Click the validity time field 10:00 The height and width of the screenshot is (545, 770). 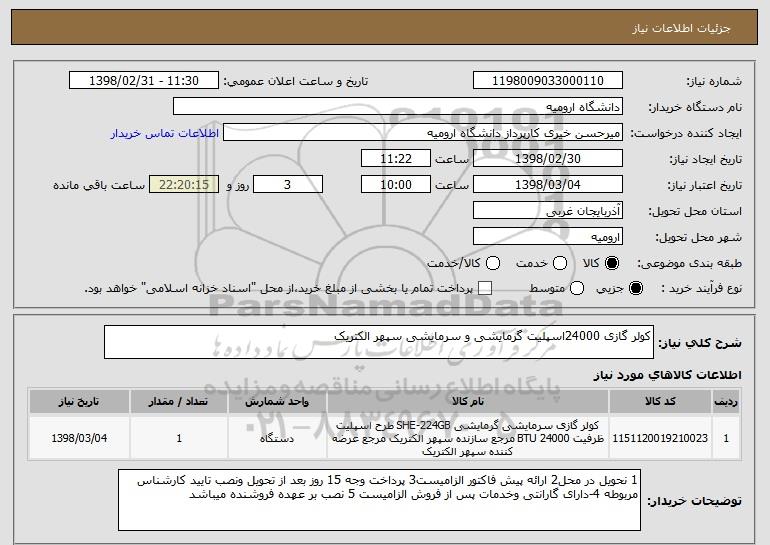(396, 185)
